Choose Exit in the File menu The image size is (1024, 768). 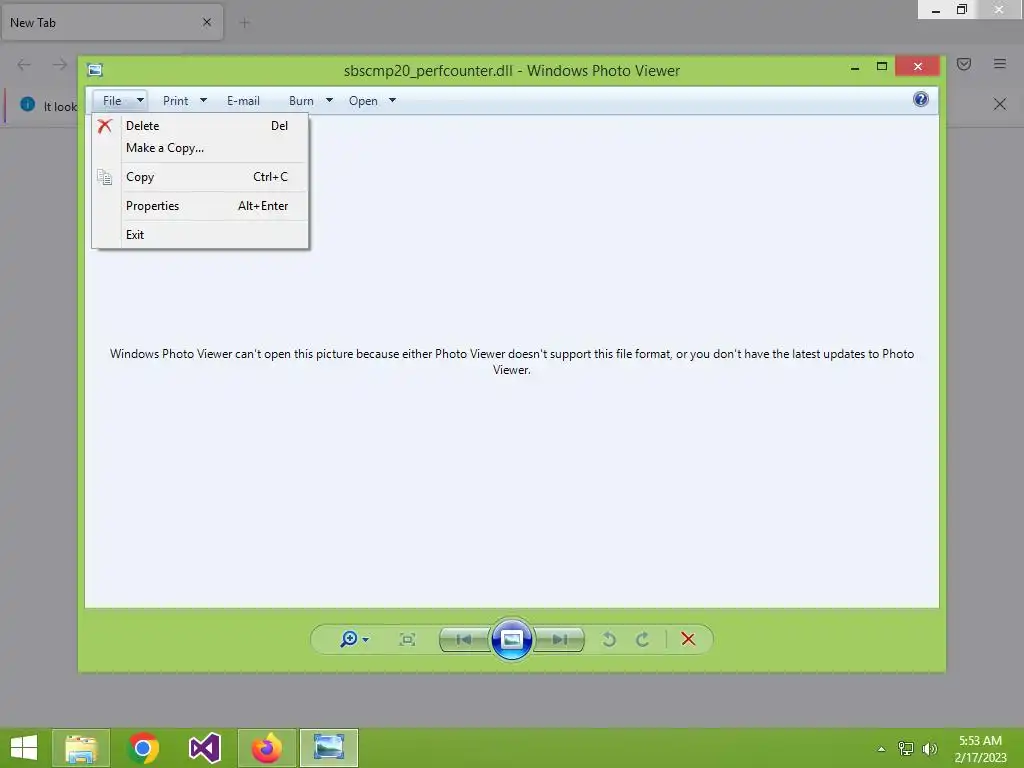[x=200, y=234]
